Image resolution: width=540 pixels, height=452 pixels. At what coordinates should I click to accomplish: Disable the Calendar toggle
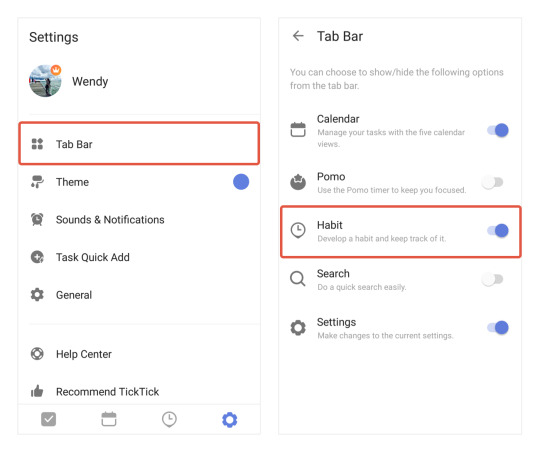point(498,130)
